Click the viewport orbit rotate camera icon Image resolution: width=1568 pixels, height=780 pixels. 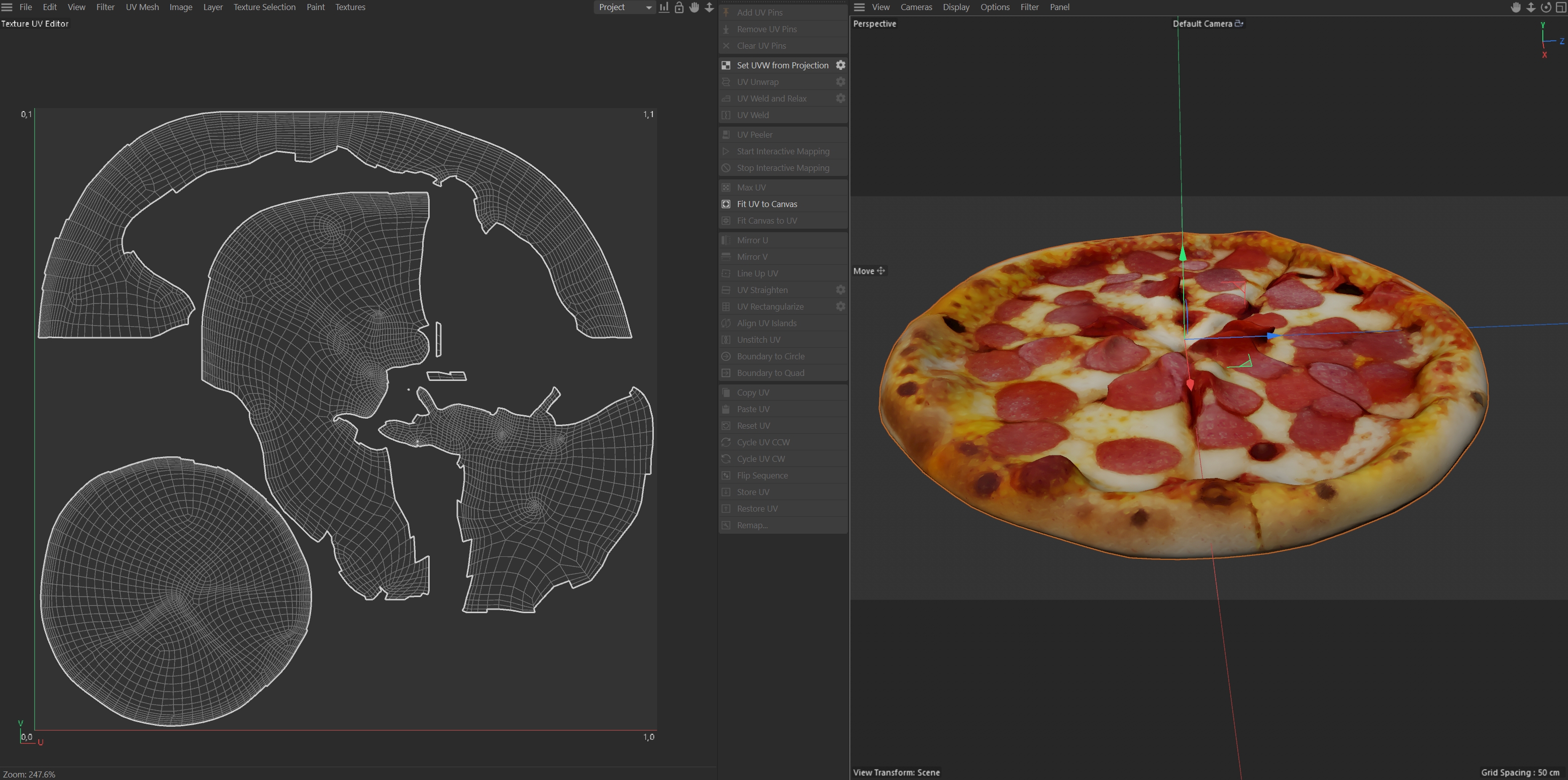(x=1546, y=8)
